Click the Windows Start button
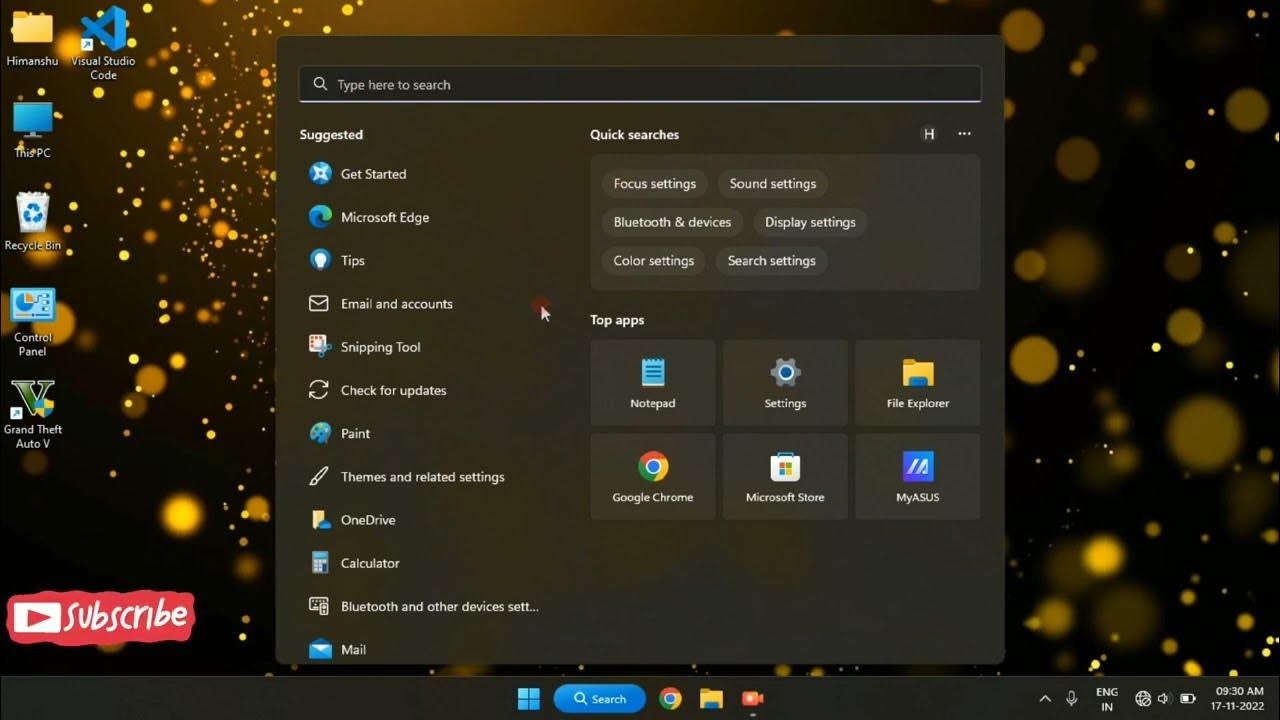This screenshot has width=1280, height=720. pyautogui.click(x=529, y=699)
